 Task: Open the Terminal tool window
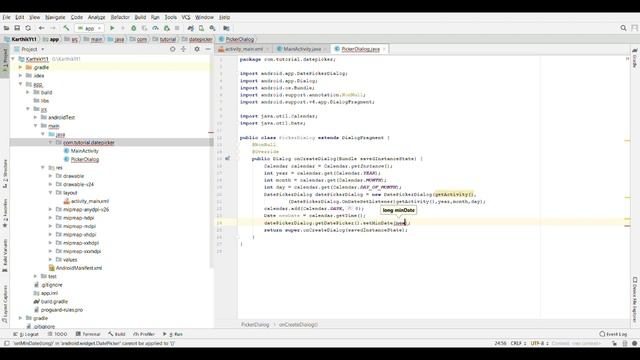(x=88, y=334)
